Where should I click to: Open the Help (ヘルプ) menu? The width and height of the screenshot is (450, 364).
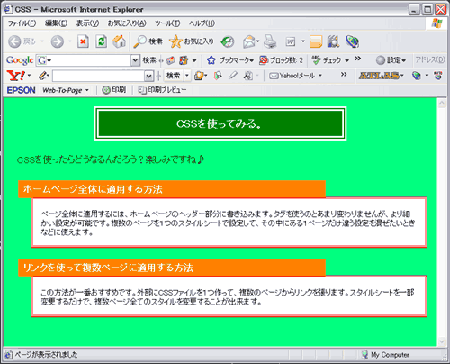pos(202,23)
